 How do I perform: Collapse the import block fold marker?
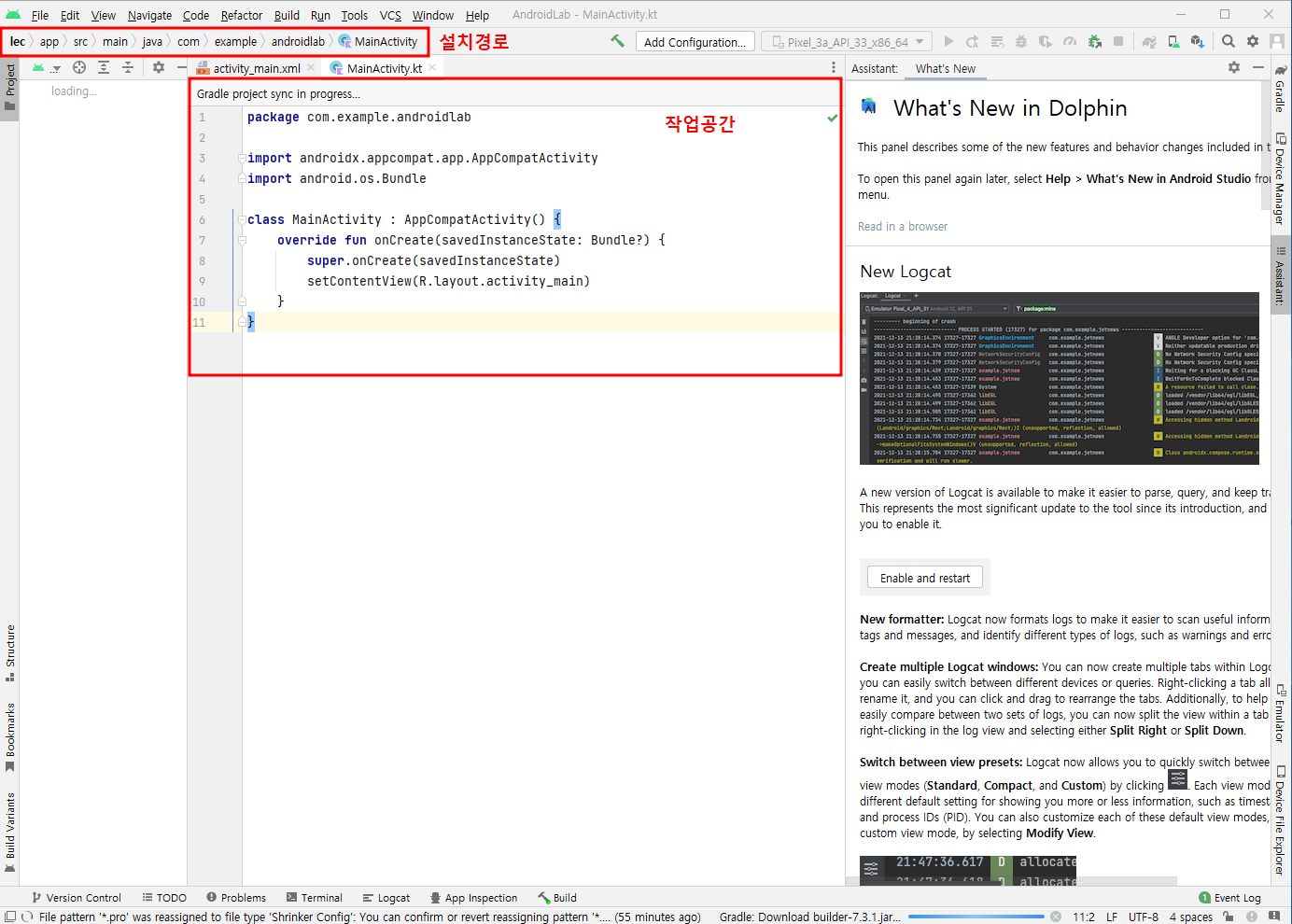point(242,158)
